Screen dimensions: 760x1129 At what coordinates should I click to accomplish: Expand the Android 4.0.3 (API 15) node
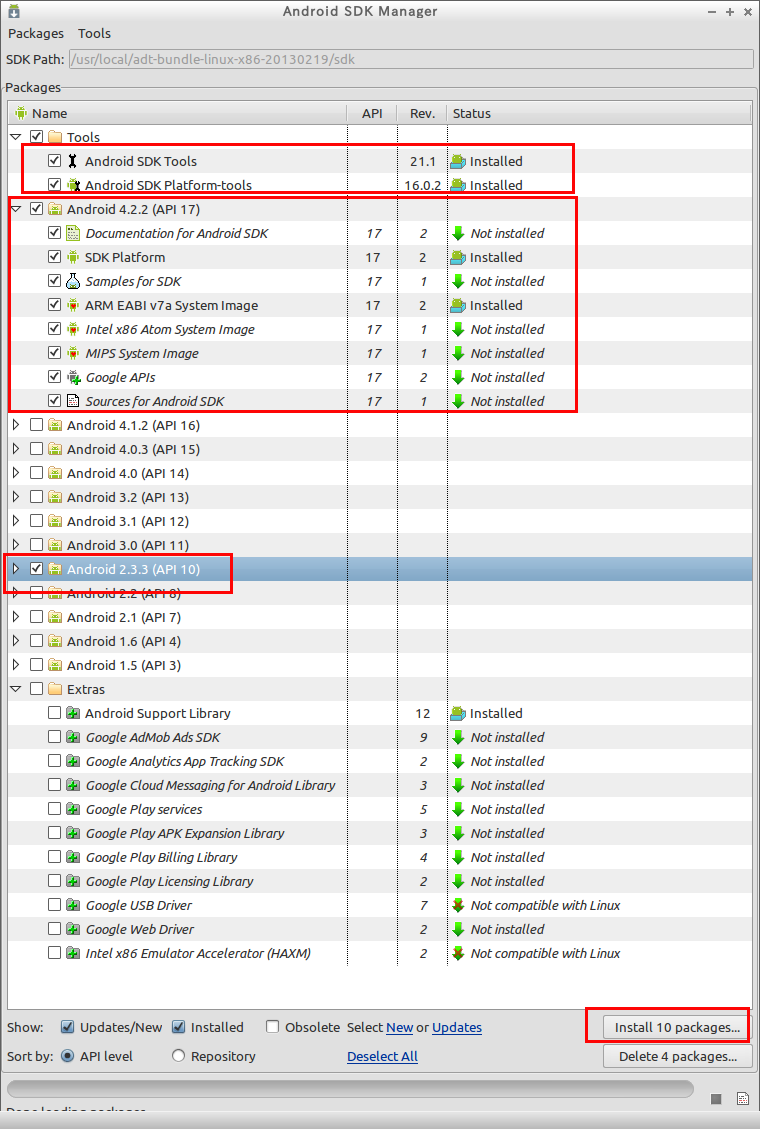click(16, 449)
